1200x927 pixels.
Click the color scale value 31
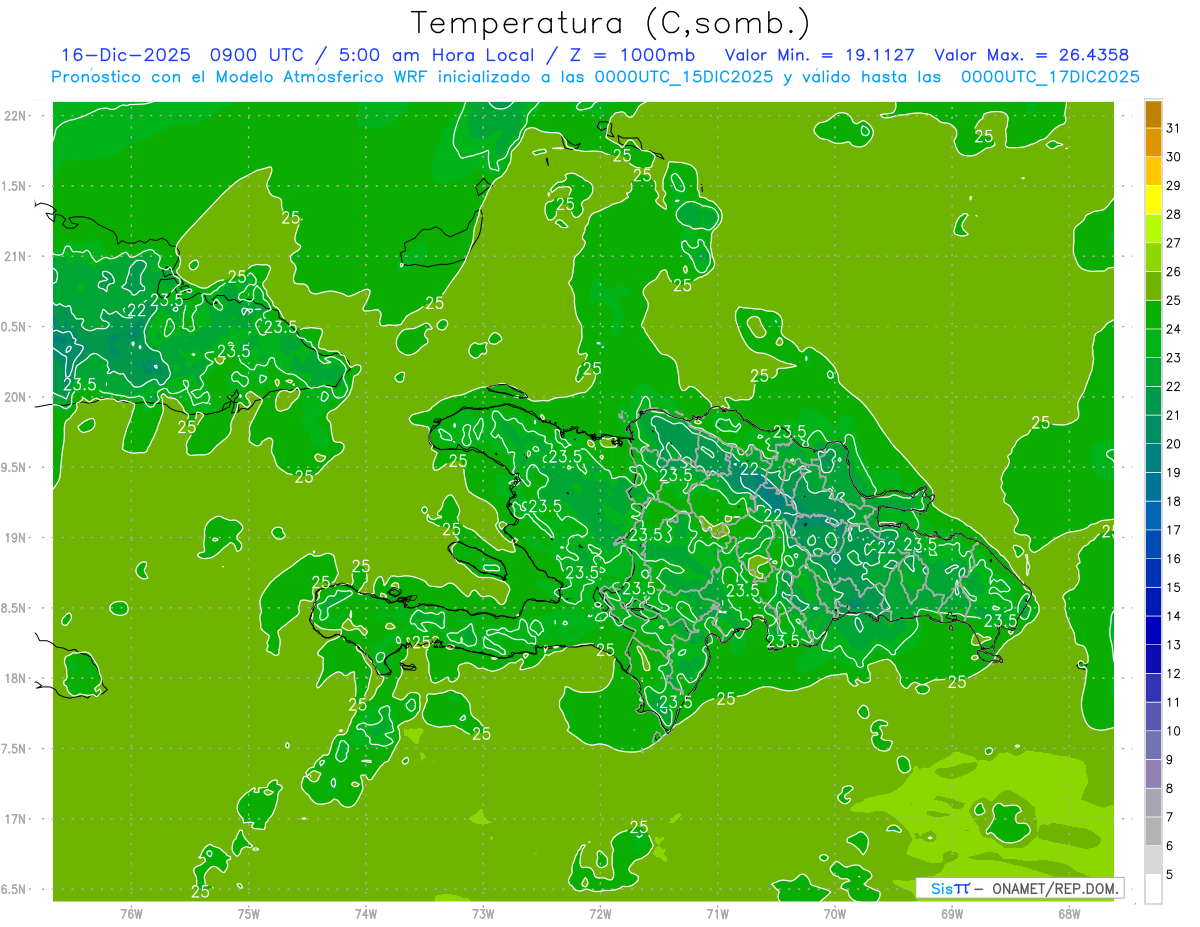click(1173, 128)
